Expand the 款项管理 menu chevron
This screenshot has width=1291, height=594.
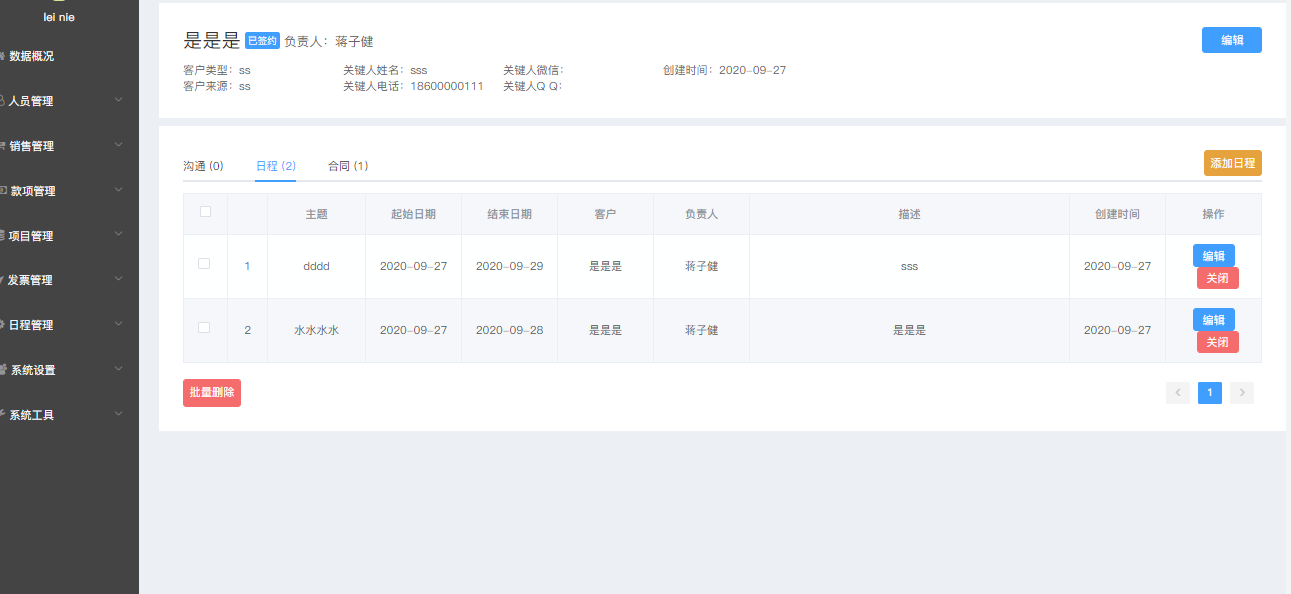pos(119,190)
